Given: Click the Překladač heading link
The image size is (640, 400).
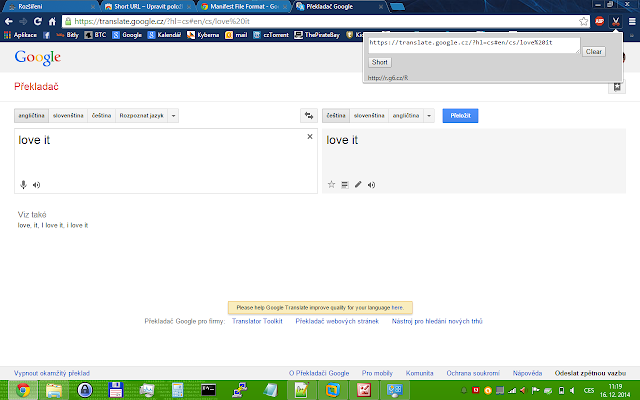Looking at the screenshot, I should [x=36, y=87].
